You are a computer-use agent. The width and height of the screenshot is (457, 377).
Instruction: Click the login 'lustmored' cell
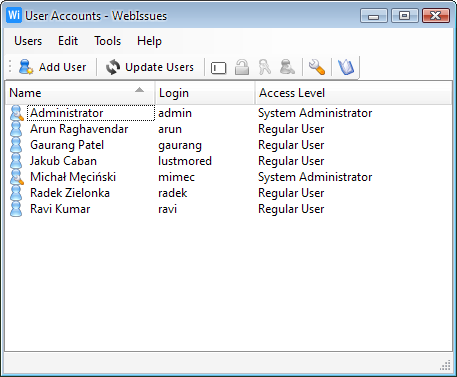[185, 161]
